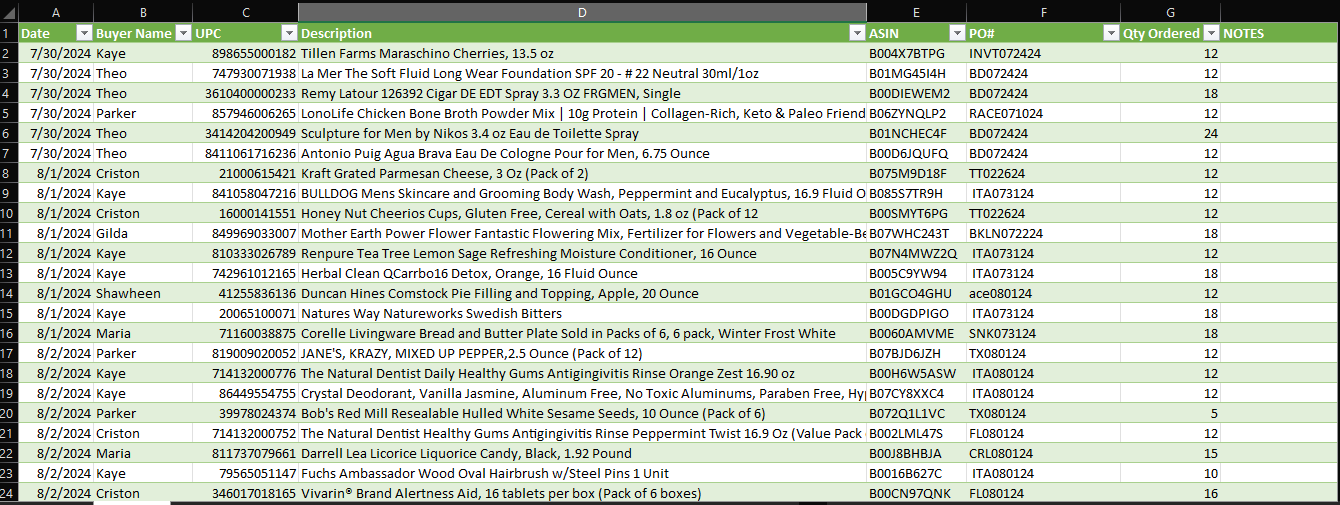Image resolution: width=1340 pixels, height=505 pixels.
Task: Select column E header
Action: [916, 11]
